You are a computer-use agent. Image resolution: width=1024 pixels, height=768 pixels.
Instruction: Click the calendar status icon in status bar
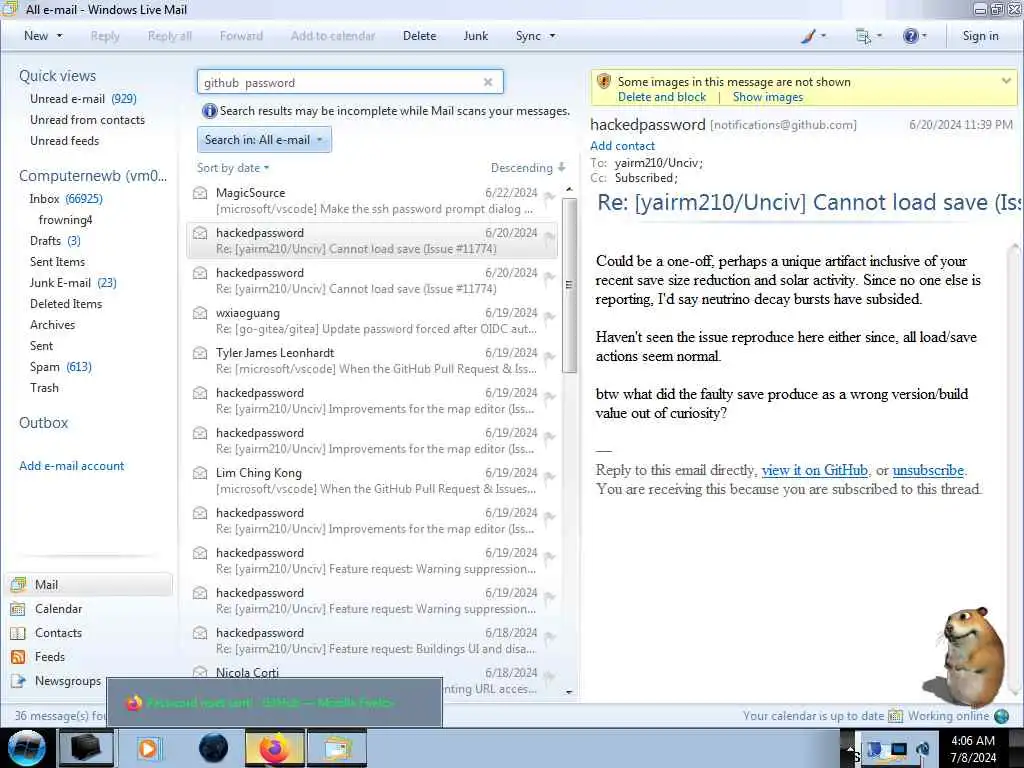pos(895,716)
